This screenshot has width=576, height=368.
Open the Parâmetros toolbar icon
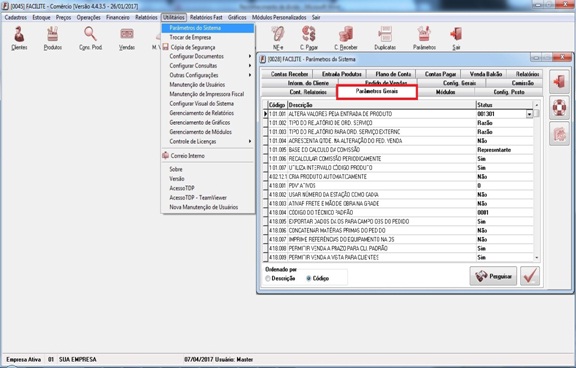click(424, 38)
